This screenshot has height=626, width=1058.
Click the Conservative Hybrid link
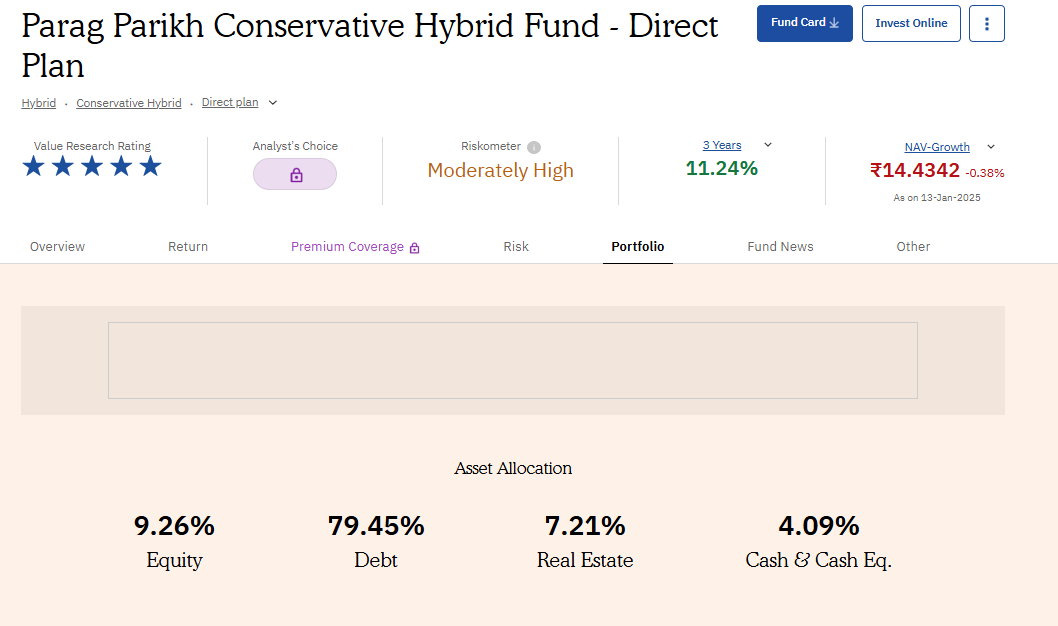(x=129, y=102)
